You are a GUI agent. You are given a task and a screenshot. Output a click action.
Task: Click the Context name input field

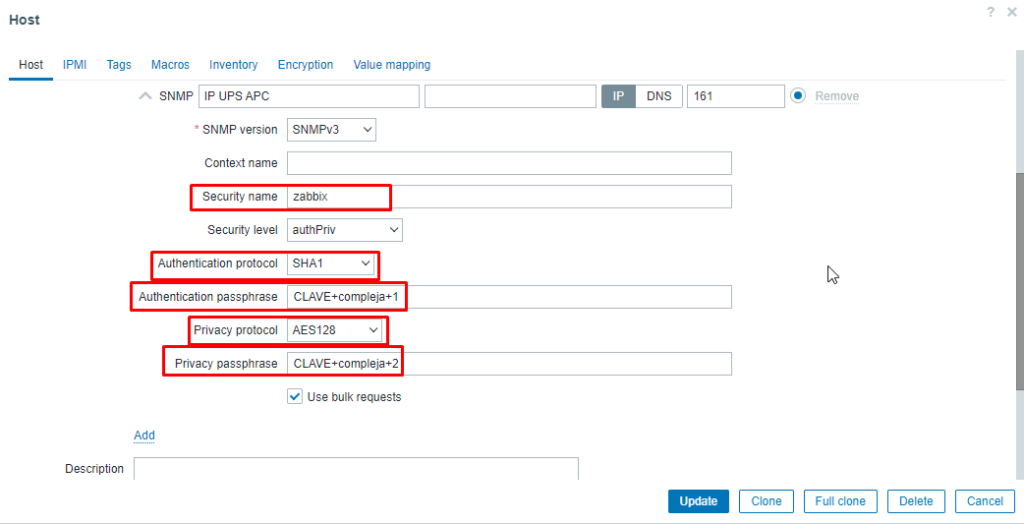[x=509, y=163]
